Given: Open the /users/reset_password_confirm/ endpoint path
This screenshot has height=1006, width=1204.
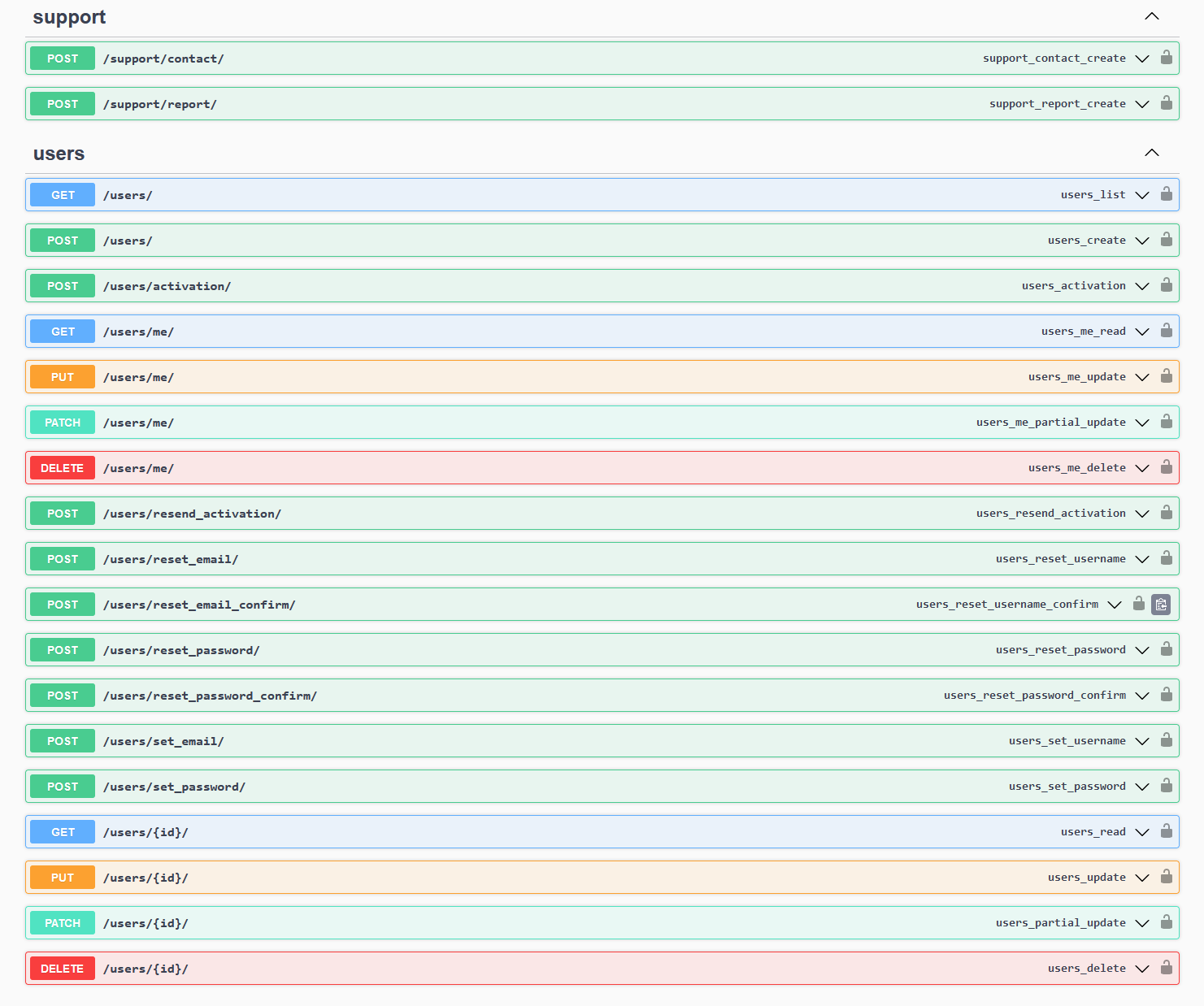Looking at the screenshot, I should point(210,696).
